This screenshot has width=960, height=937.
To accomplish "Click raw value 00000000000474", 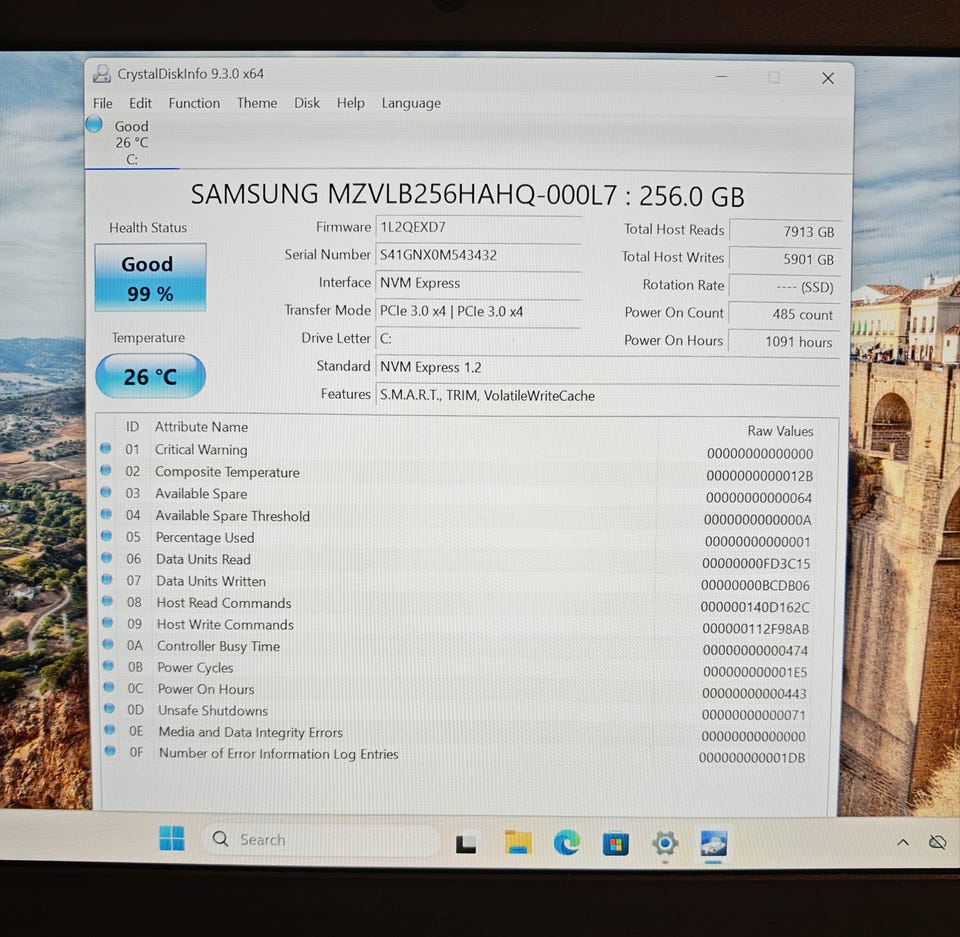I will click(755, 650).
